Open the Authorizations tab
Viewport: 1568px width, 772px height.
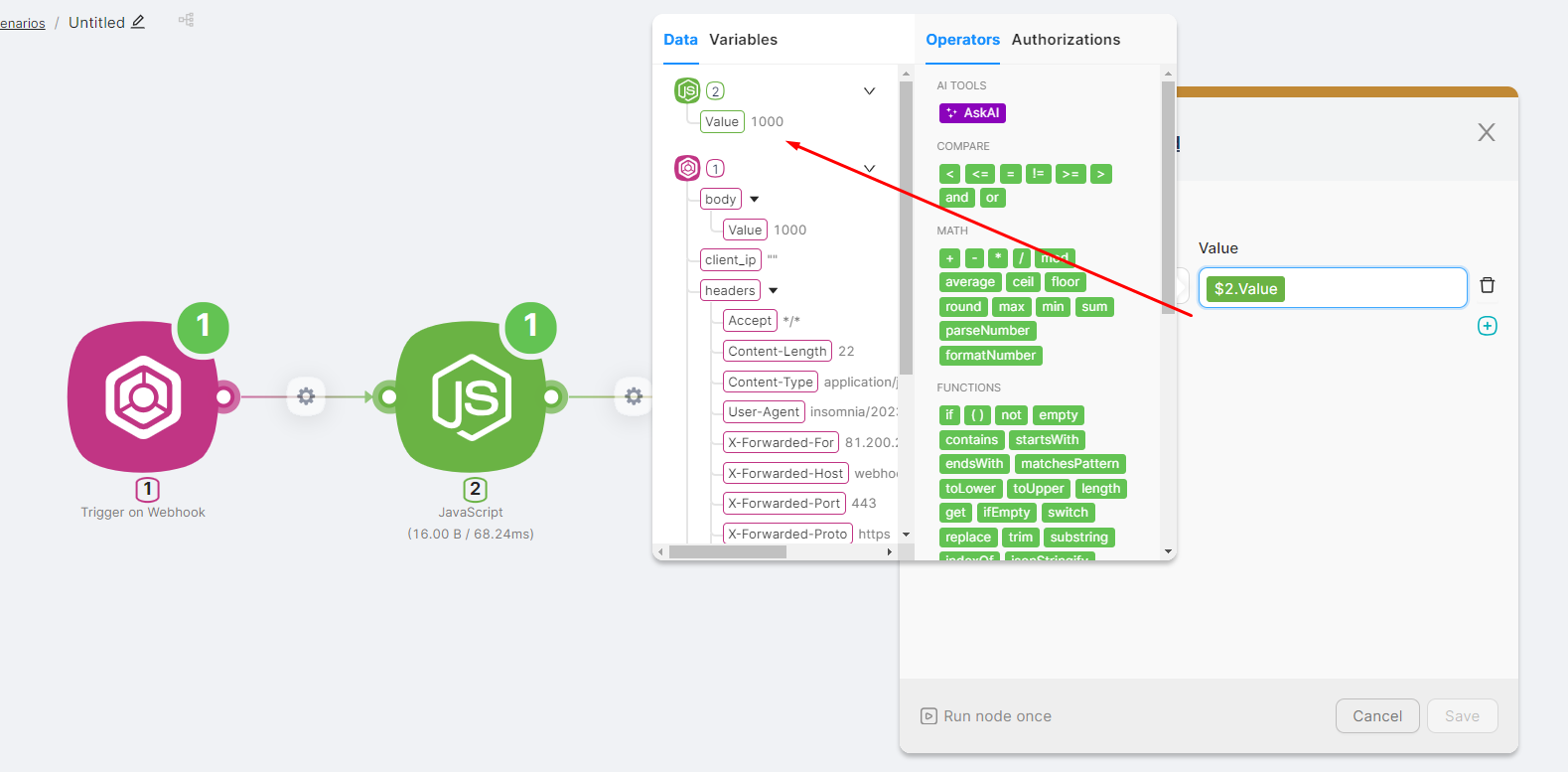pyautogui.click(x=1066, y=40)
